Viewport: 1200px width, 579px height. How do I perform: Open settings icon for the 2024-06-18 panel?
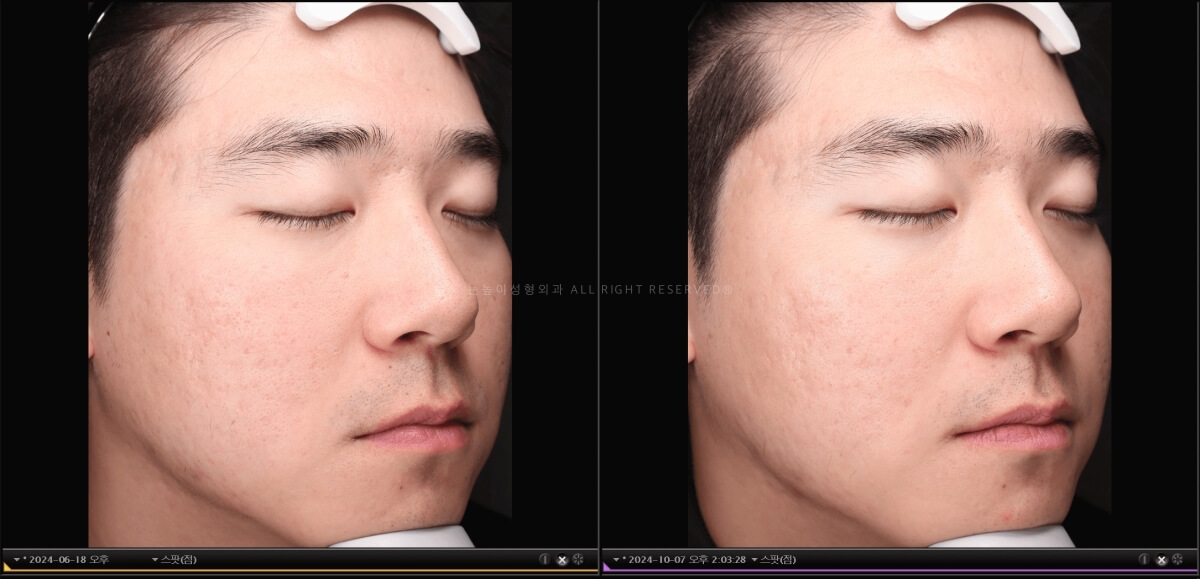pos(578,560)
